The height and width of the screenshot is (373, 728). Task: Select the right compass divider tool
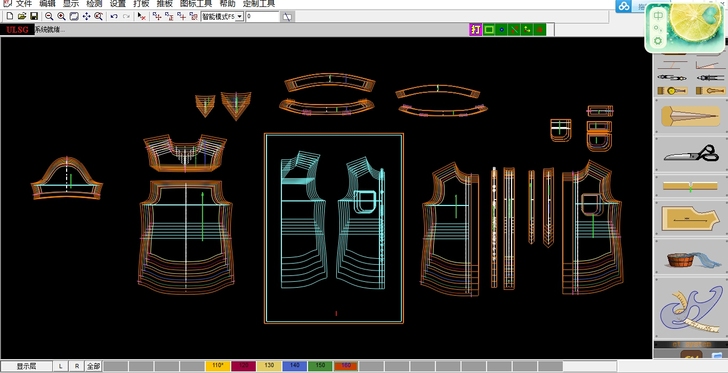click(710, 78)
